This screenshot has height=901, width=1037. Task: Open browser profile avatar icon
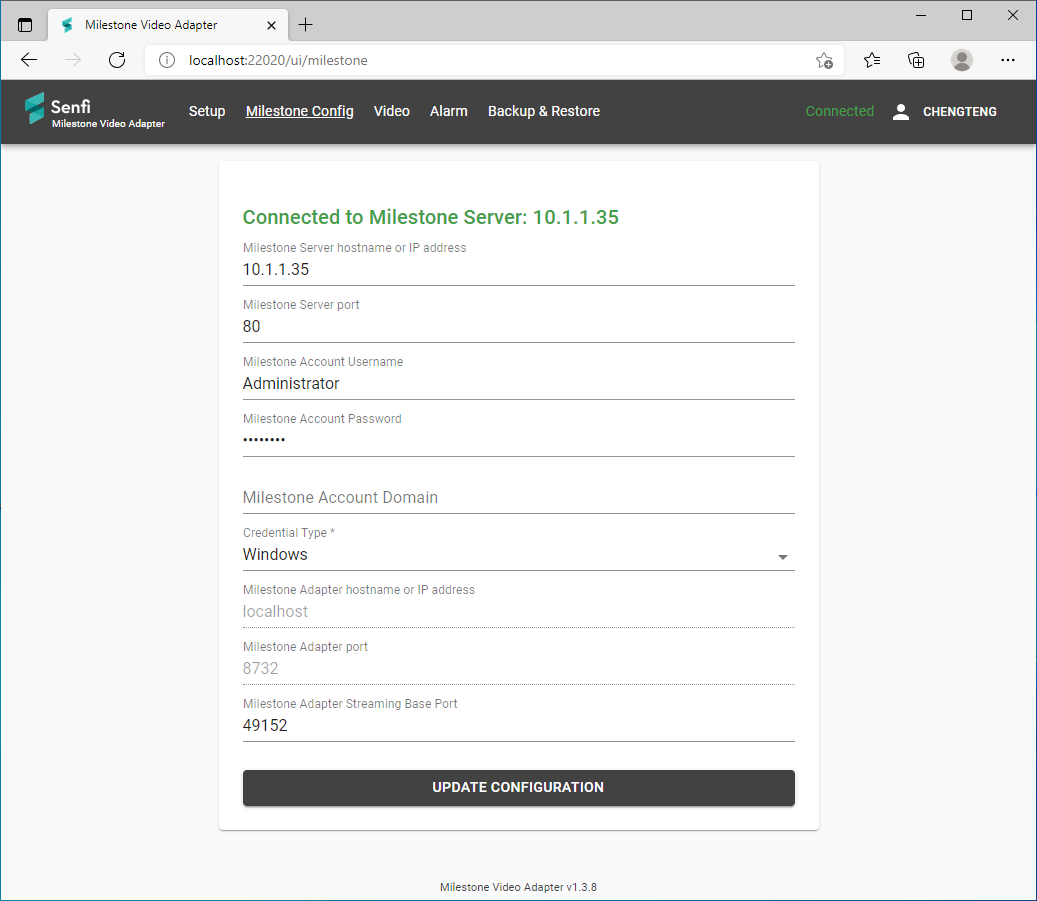[x=962, y=60]
